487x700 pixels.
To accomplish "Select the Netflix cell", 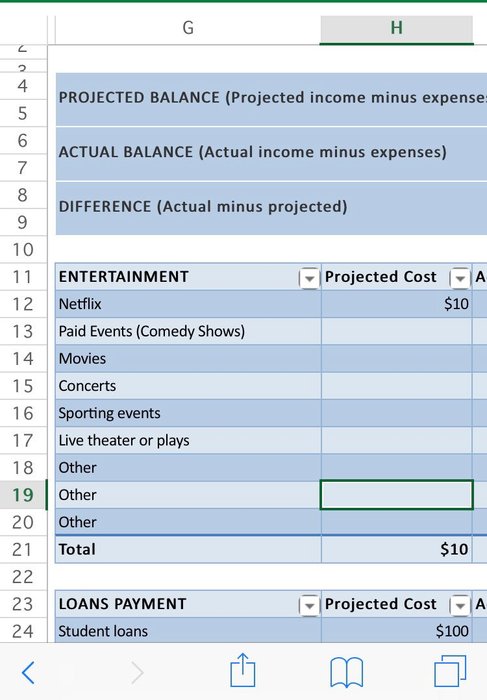I will pos(188,304).
